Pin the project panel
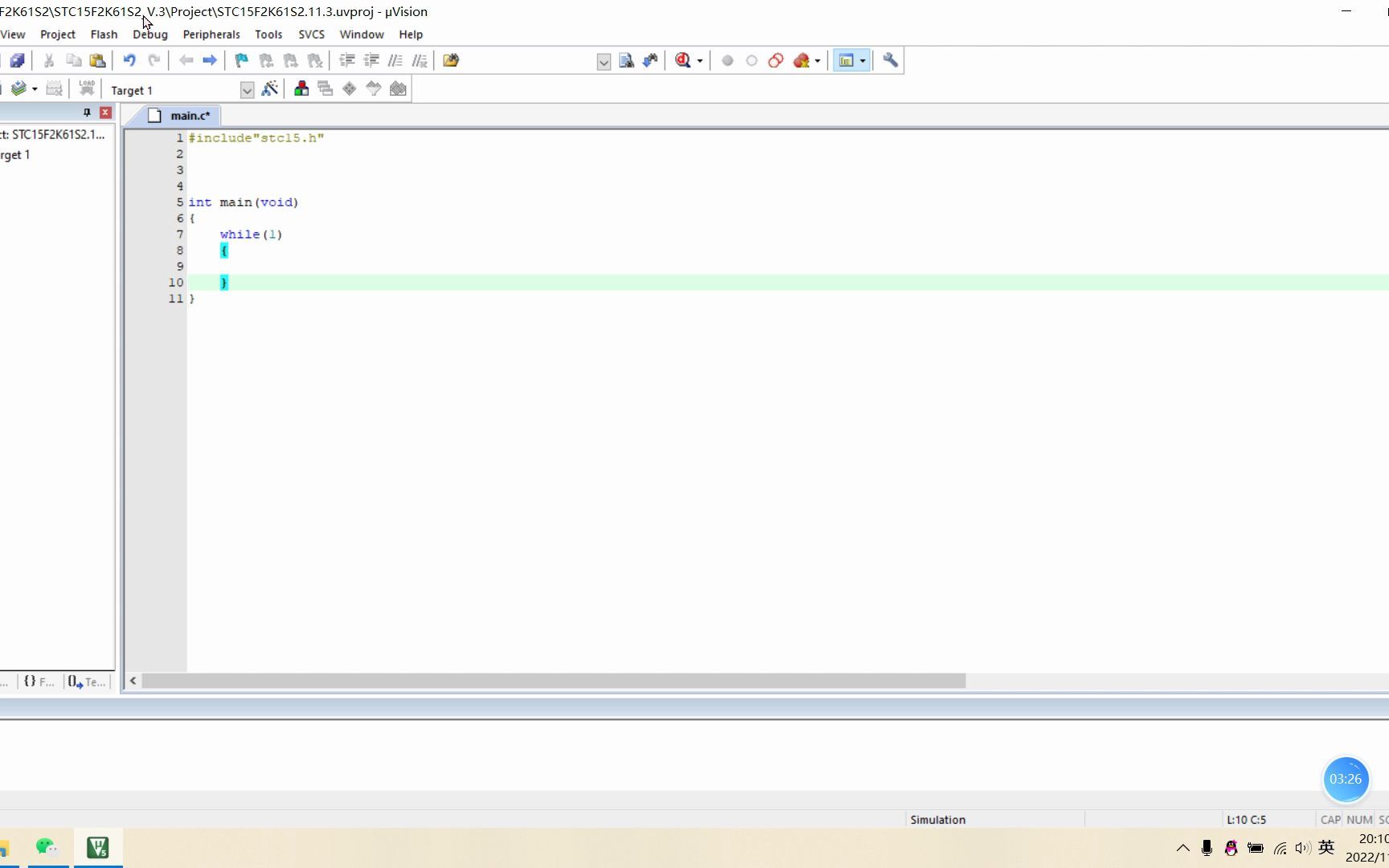Screen dimensions: 1389x868 [88, 113]
